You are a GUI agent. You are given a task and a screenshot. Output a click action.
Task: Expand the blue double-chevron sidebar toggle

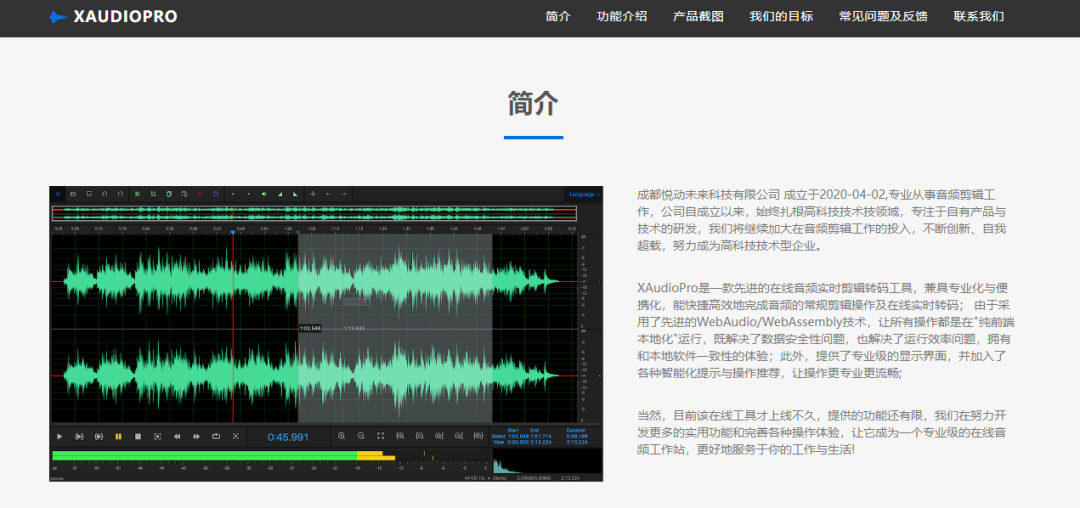[58, 193]
